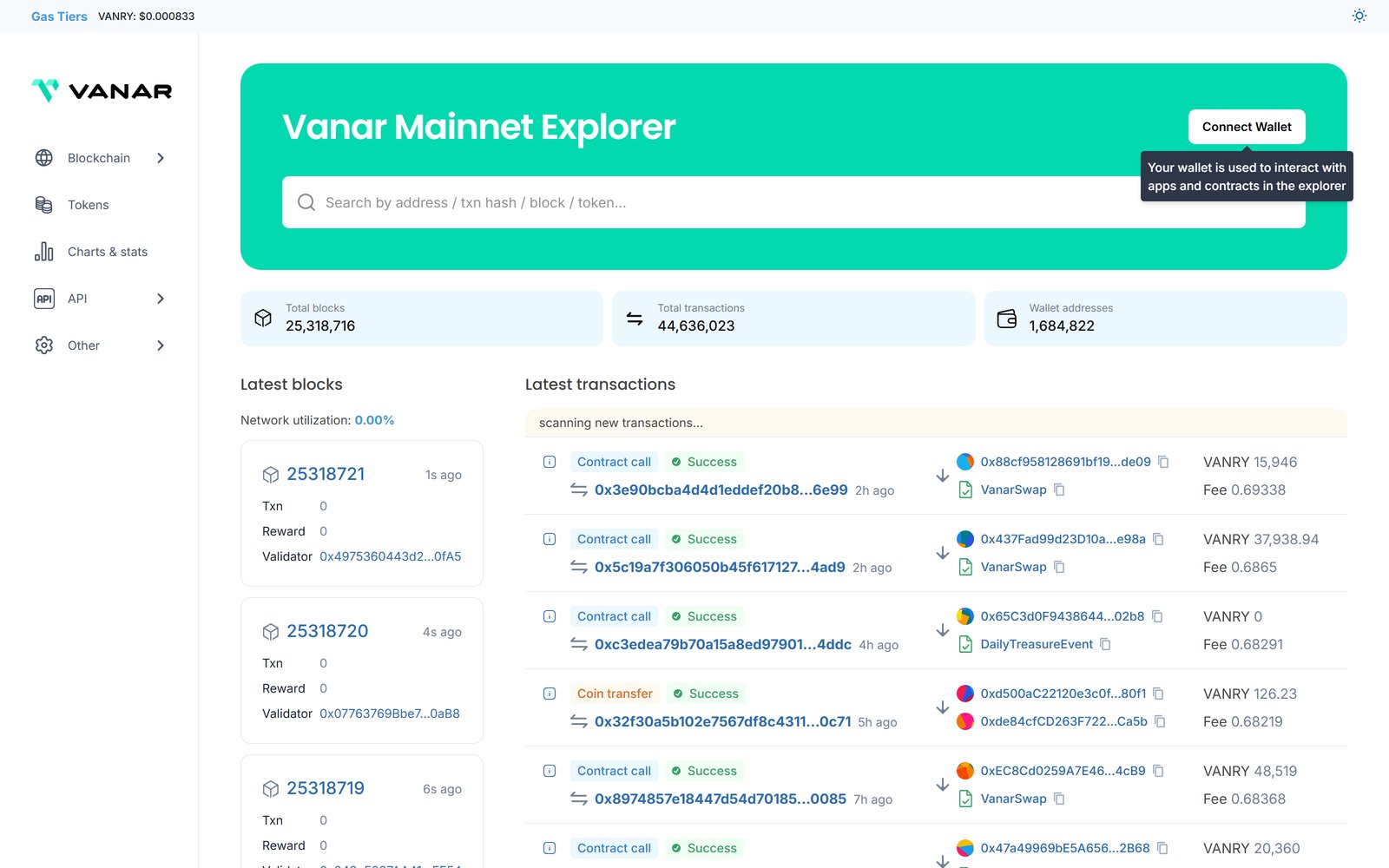The height and width of the screenshot is (868, 1389).
Task: Click the search magnifier icon
Action: pyautogui.click(x=306, y=202)
